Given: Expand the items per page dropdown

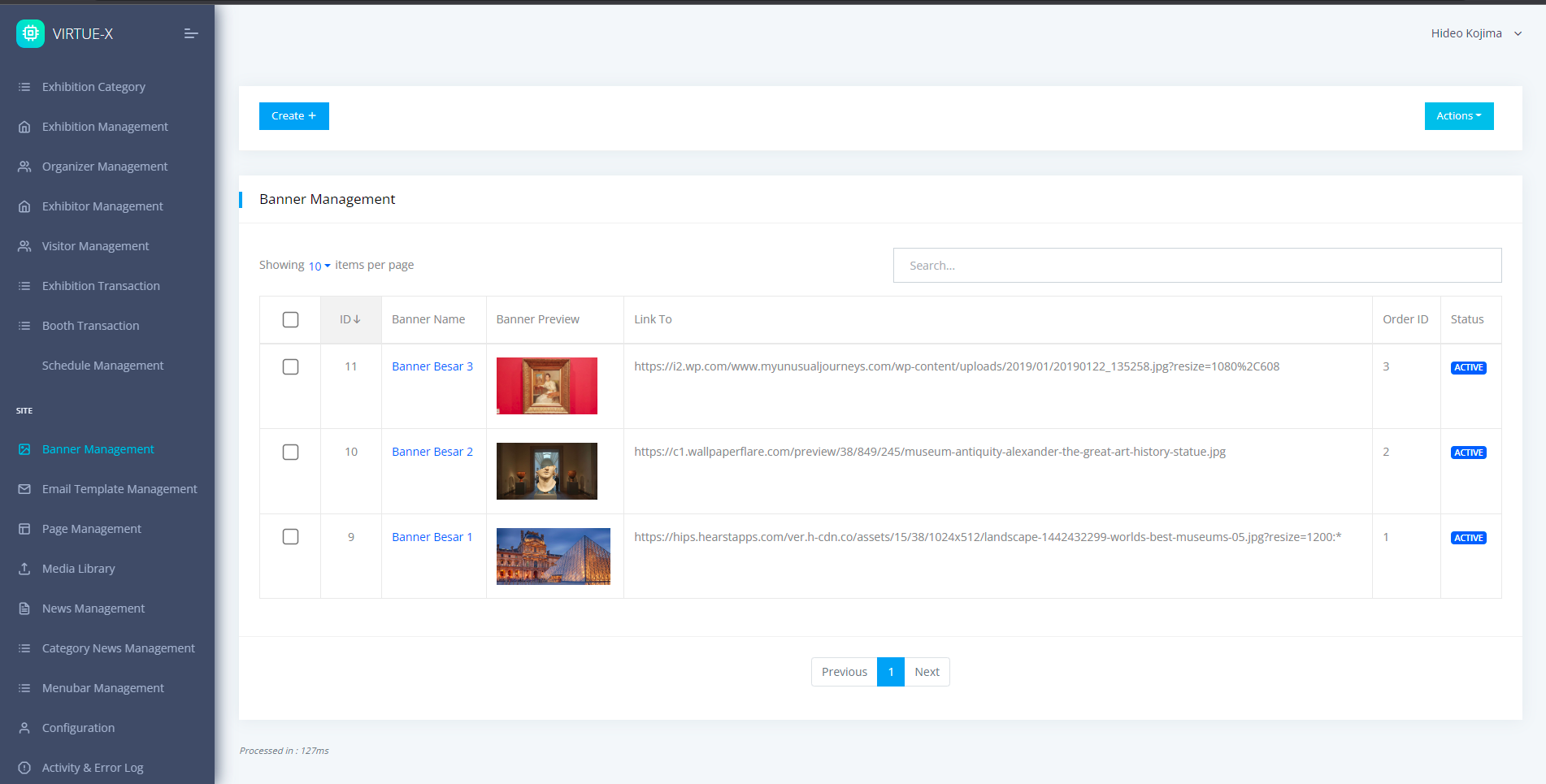Looking at the screenshot, I should [319, 266].
